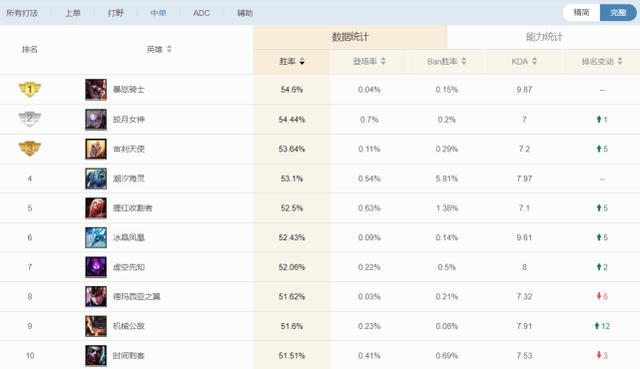Sort by 登场率 column
Viewport: 640px width, 369px height.
point(369,61)
